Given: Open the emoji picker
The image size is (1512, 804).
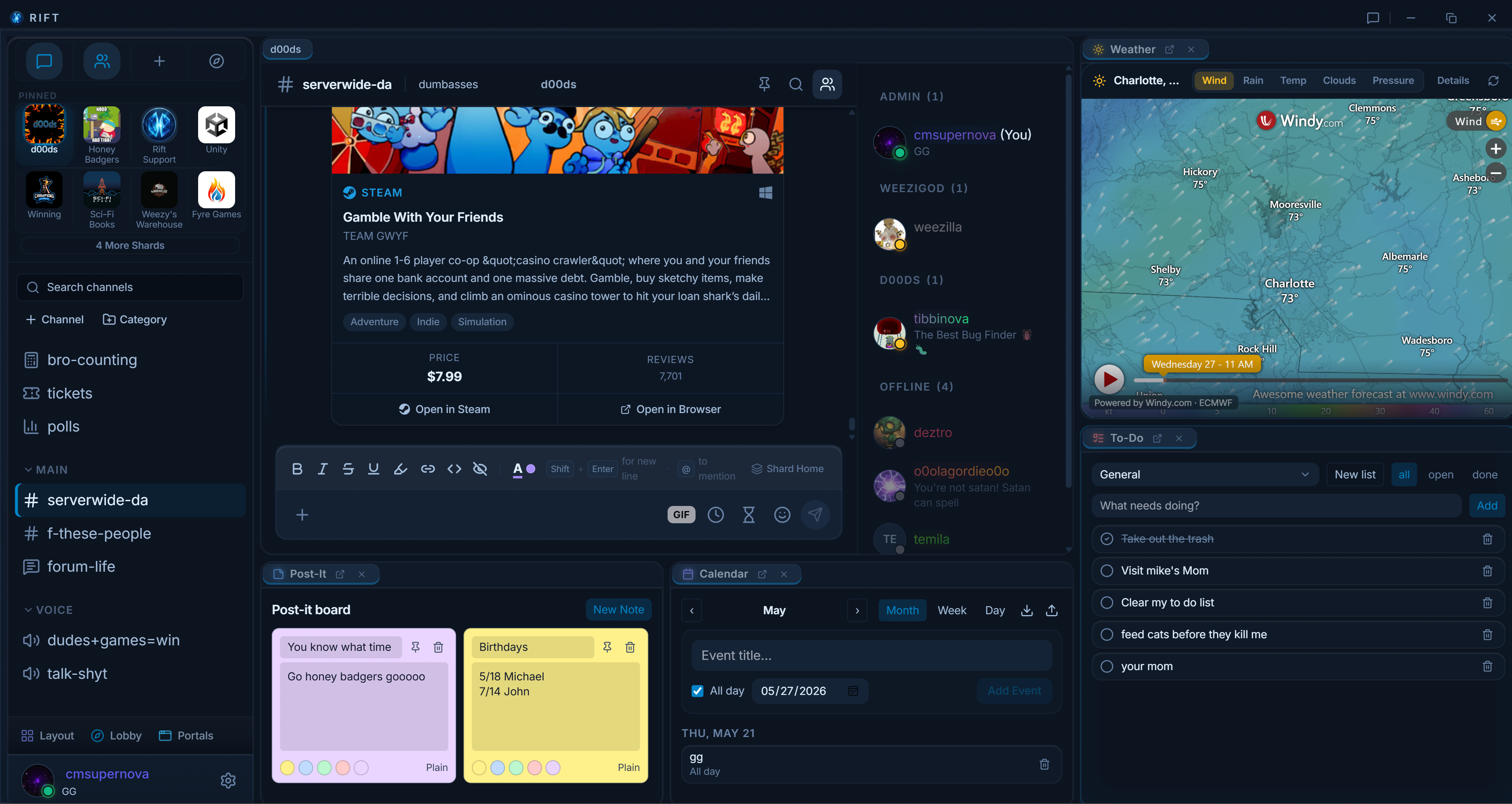Looking at the screenshot, I should coord(782,515).
